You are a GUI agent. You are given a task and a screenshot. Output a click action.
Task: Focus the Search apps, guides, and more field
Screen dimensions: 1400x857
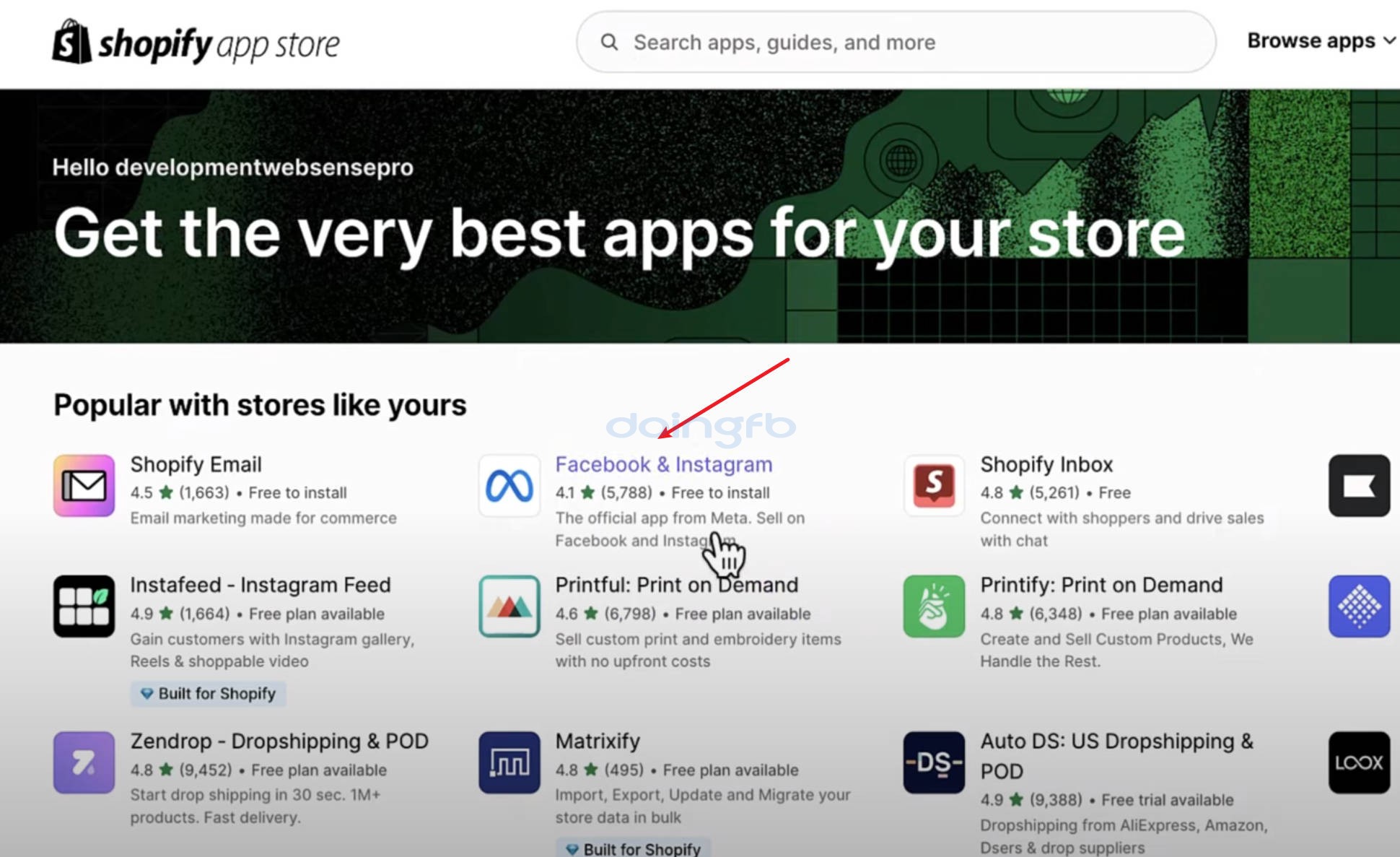pos(896,42)
